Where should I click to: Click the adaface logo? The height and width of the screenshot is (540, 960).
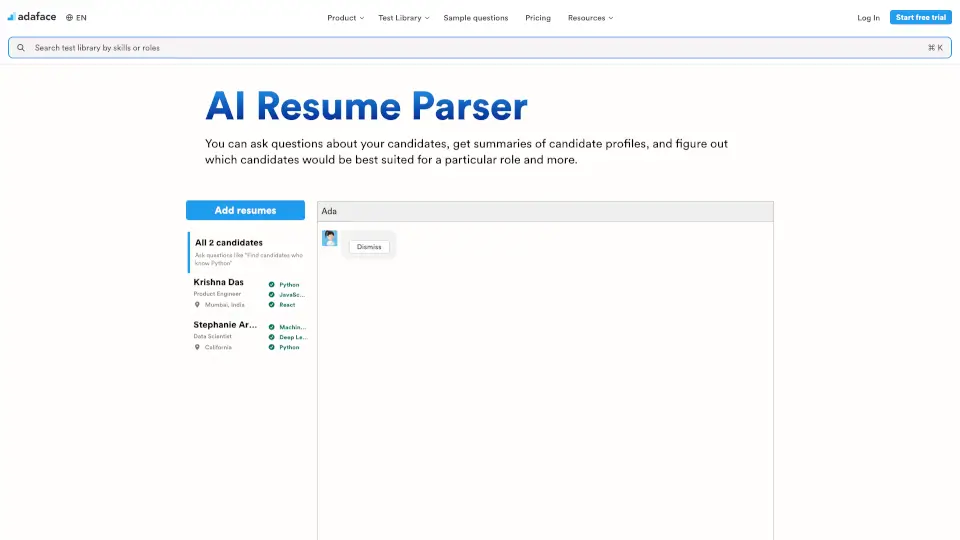tap(32, 17)
